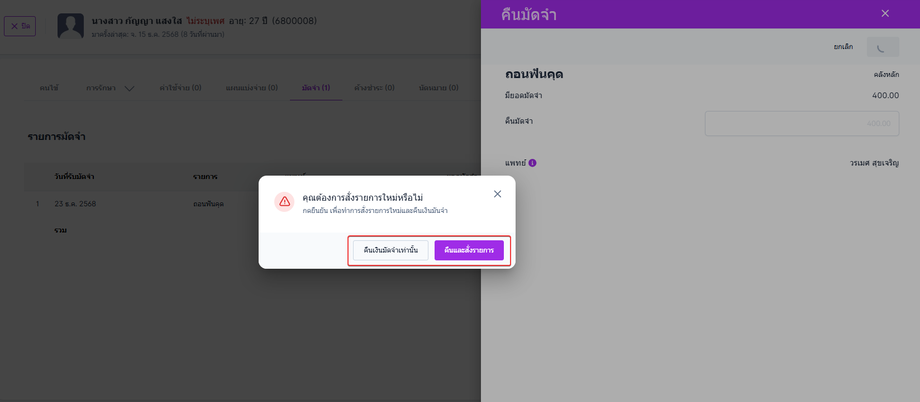
Task: Click the patient avatar icon
Action: [69, 25]
